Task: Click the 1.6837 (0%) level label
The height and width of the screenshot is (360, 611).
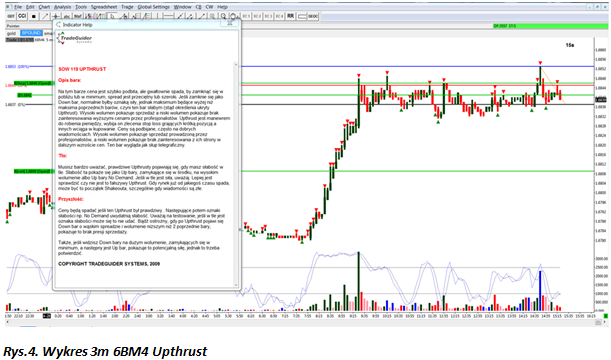Action: [x=15, y=104]
